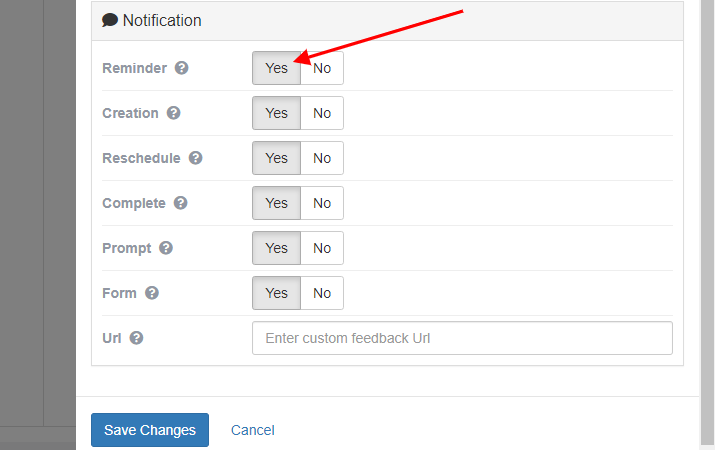Set Reminder notification to Yes

277,68
